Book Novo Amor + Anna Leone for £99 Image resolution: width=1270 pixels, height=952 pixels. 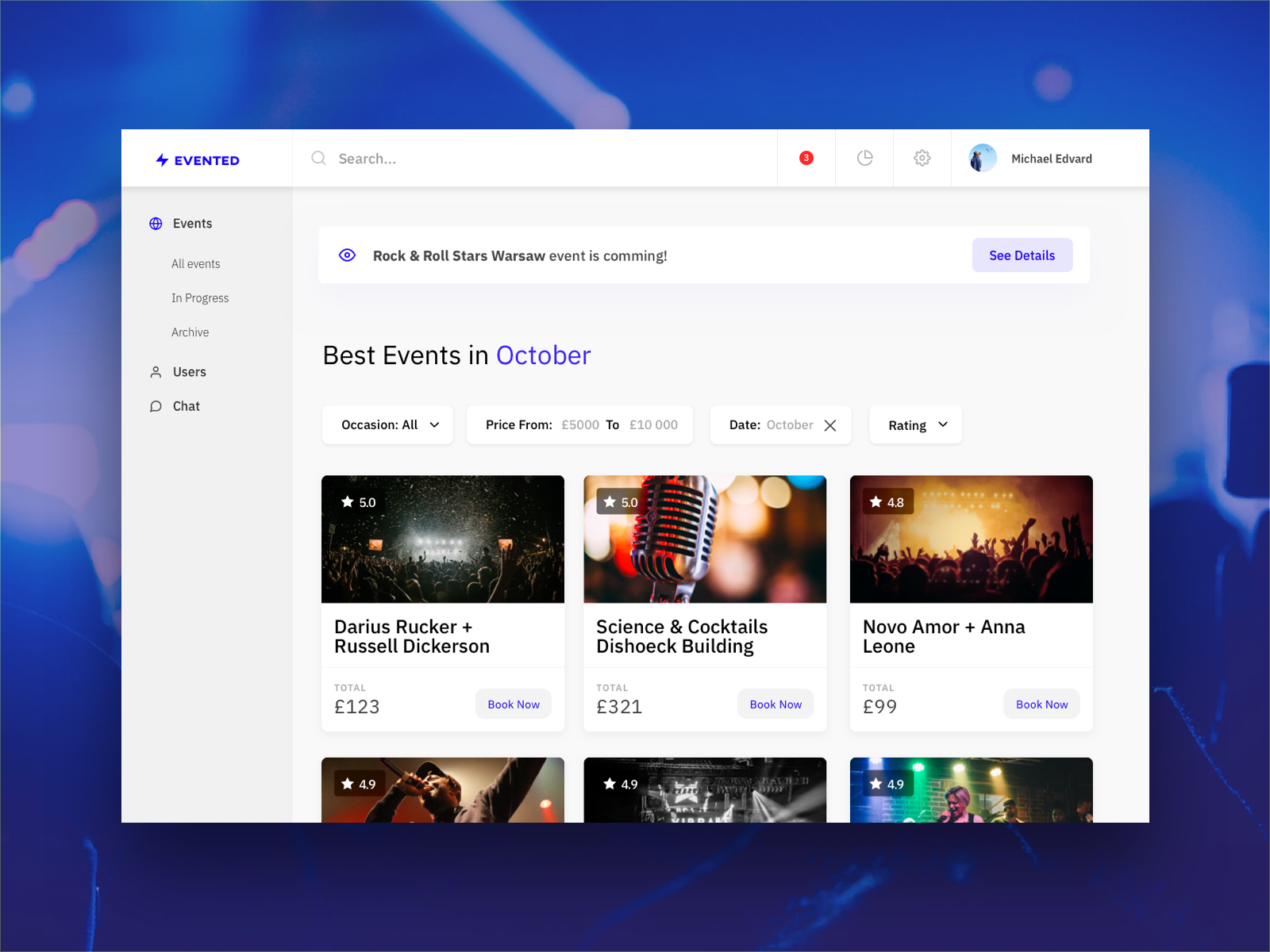click(1042, 704)
